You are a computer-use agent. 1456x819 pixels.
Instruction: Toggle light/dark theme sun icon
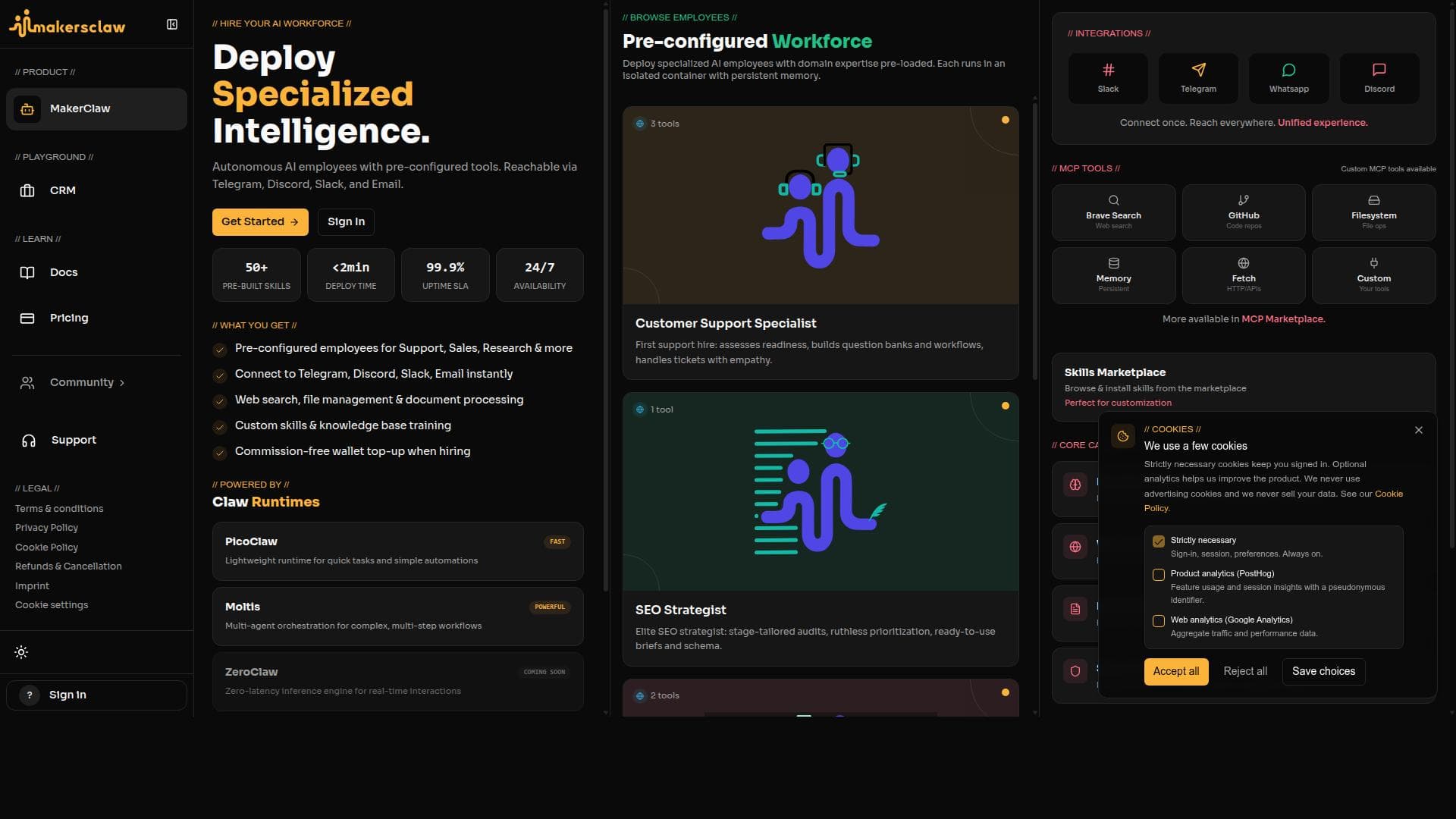(x=21, y=652)
